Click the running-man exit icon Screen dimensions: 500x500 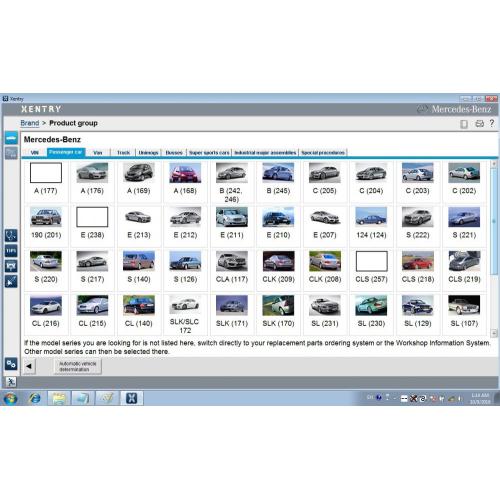11,382
